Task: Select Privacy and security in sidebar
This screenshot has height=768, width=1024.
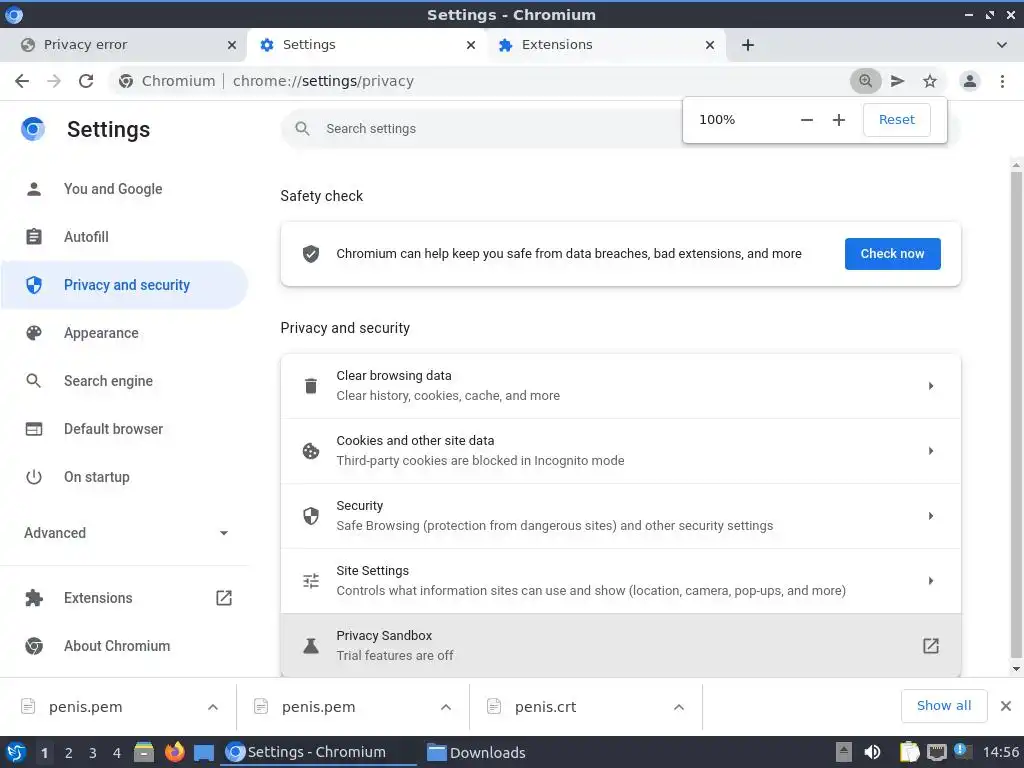Action: click(x=124, y=285)
